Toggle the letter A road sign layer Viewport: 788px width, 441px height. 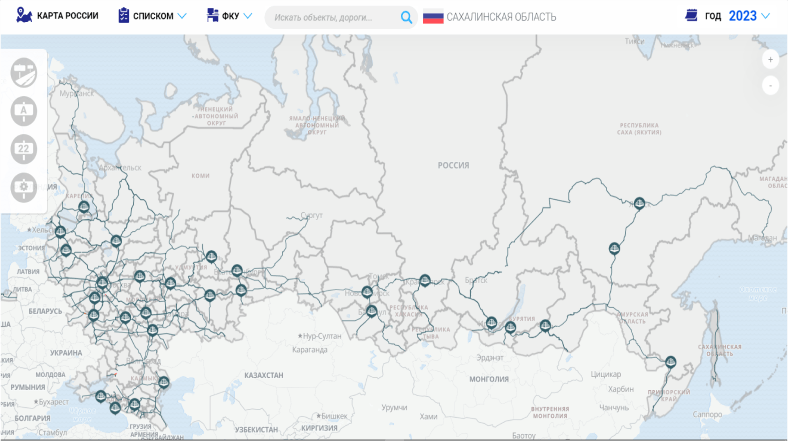click(24, 111)
